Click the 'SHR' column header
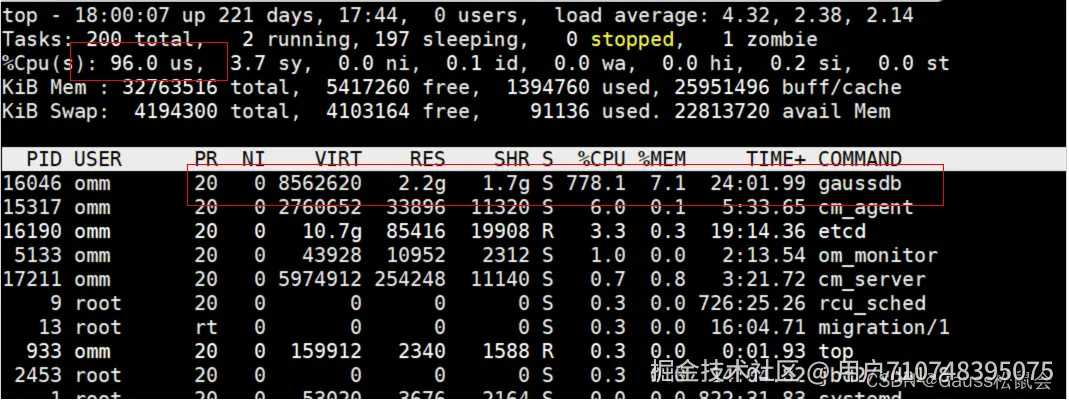1069x400 pixels. coord(512,159)
